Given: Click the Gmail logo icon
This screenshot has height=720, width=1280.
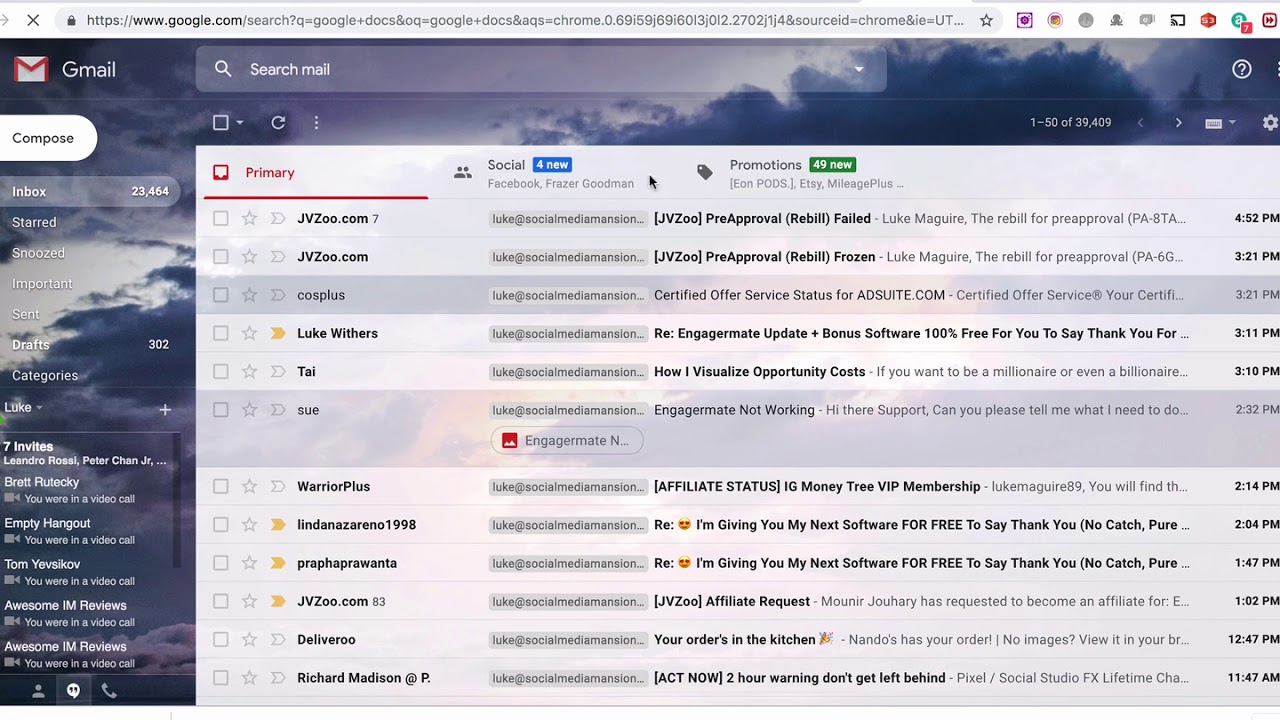Looking at the screenshot, I should 31,69.
